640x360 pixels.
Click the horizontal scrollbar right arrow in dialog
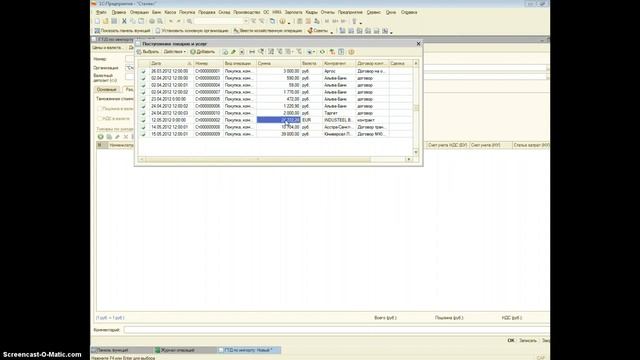(409, 159)
